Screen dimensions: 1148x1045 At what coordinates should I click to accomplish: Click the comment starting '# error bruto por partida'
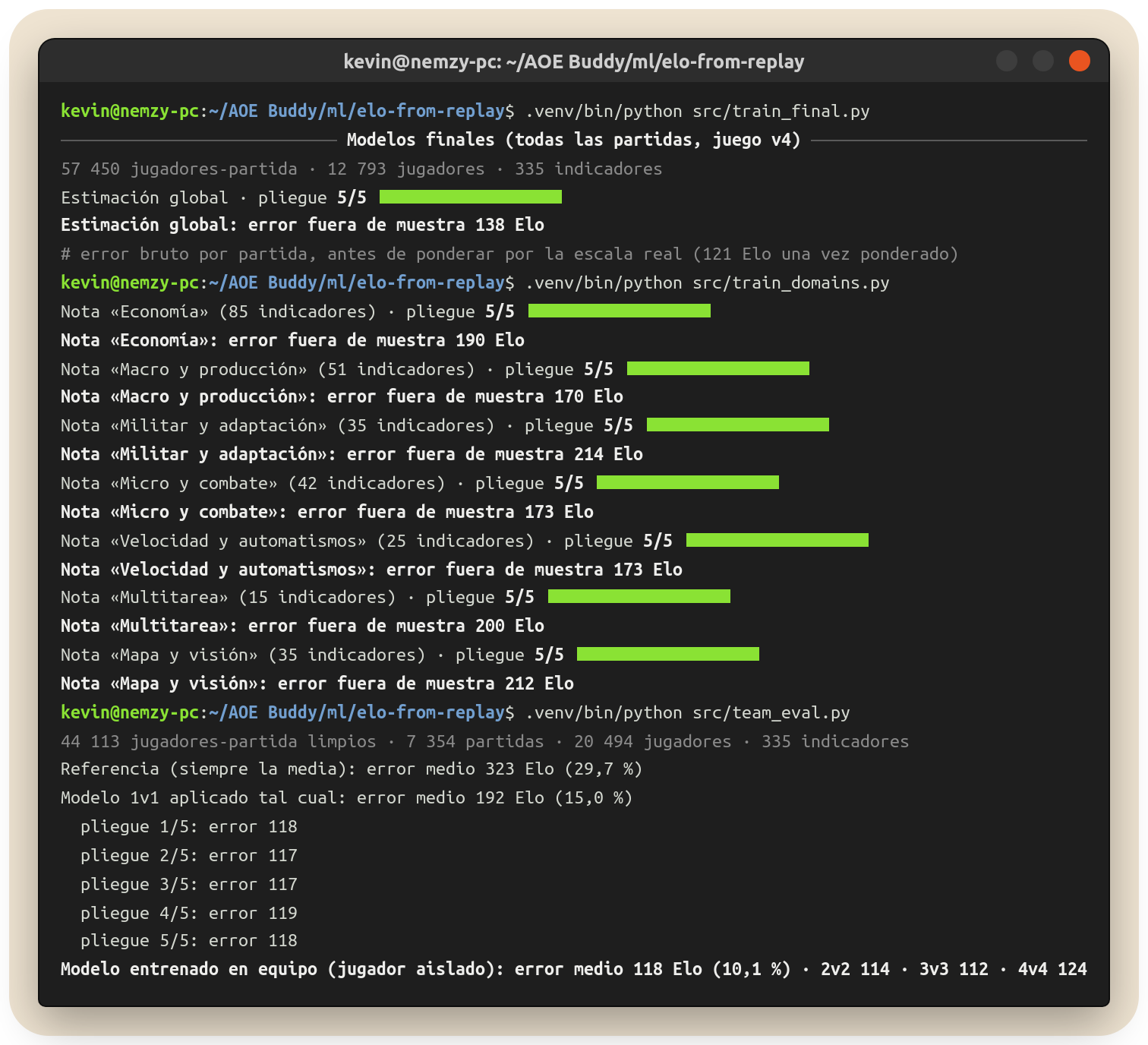(x=509, y=254)
